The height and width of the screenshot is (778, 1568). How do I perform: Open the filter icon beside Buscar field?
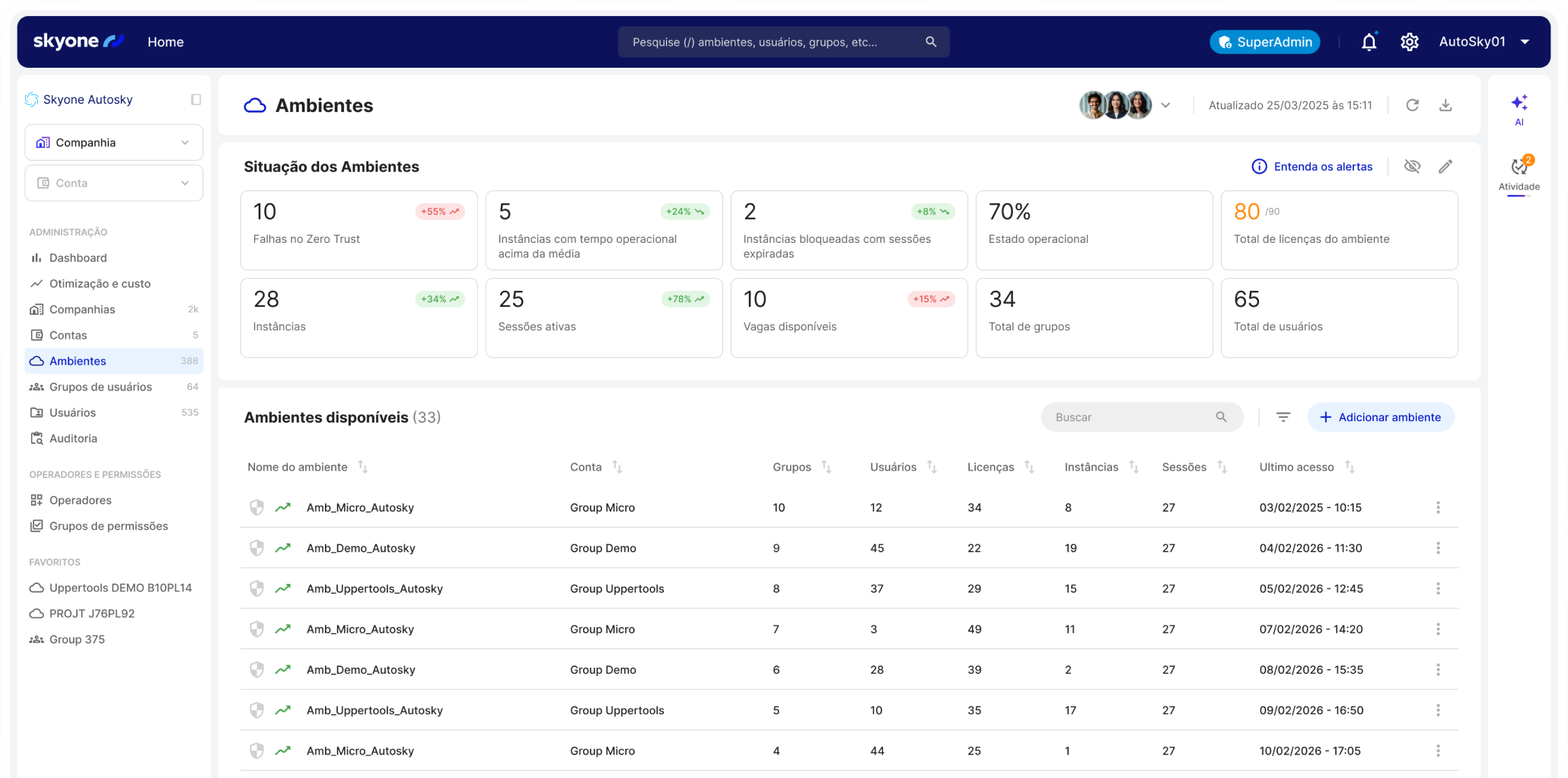[x=1283, y=417]
